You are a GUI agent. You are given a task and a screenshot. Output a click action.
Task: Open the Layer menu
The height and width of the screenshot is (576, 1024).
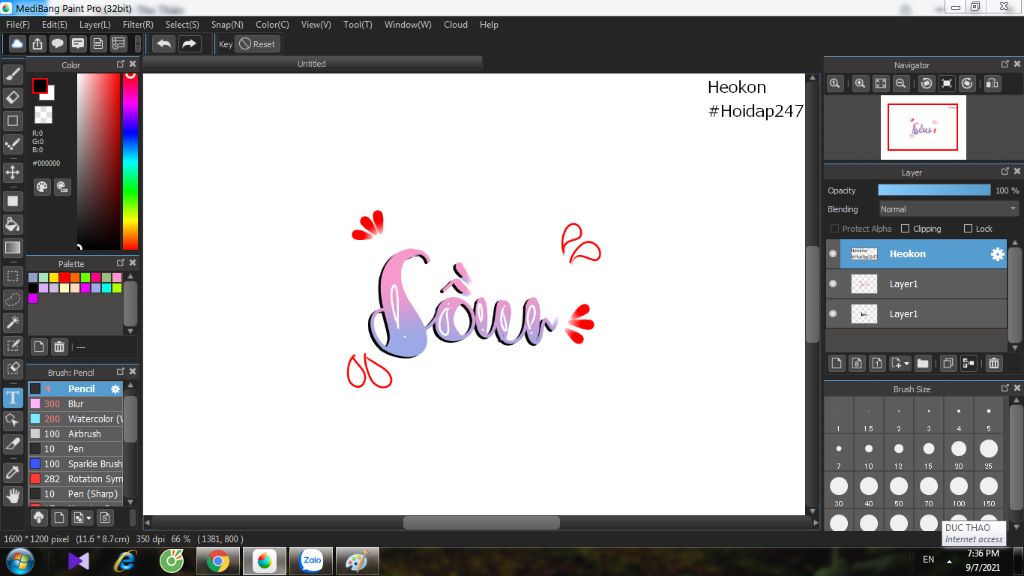(95, 24)
